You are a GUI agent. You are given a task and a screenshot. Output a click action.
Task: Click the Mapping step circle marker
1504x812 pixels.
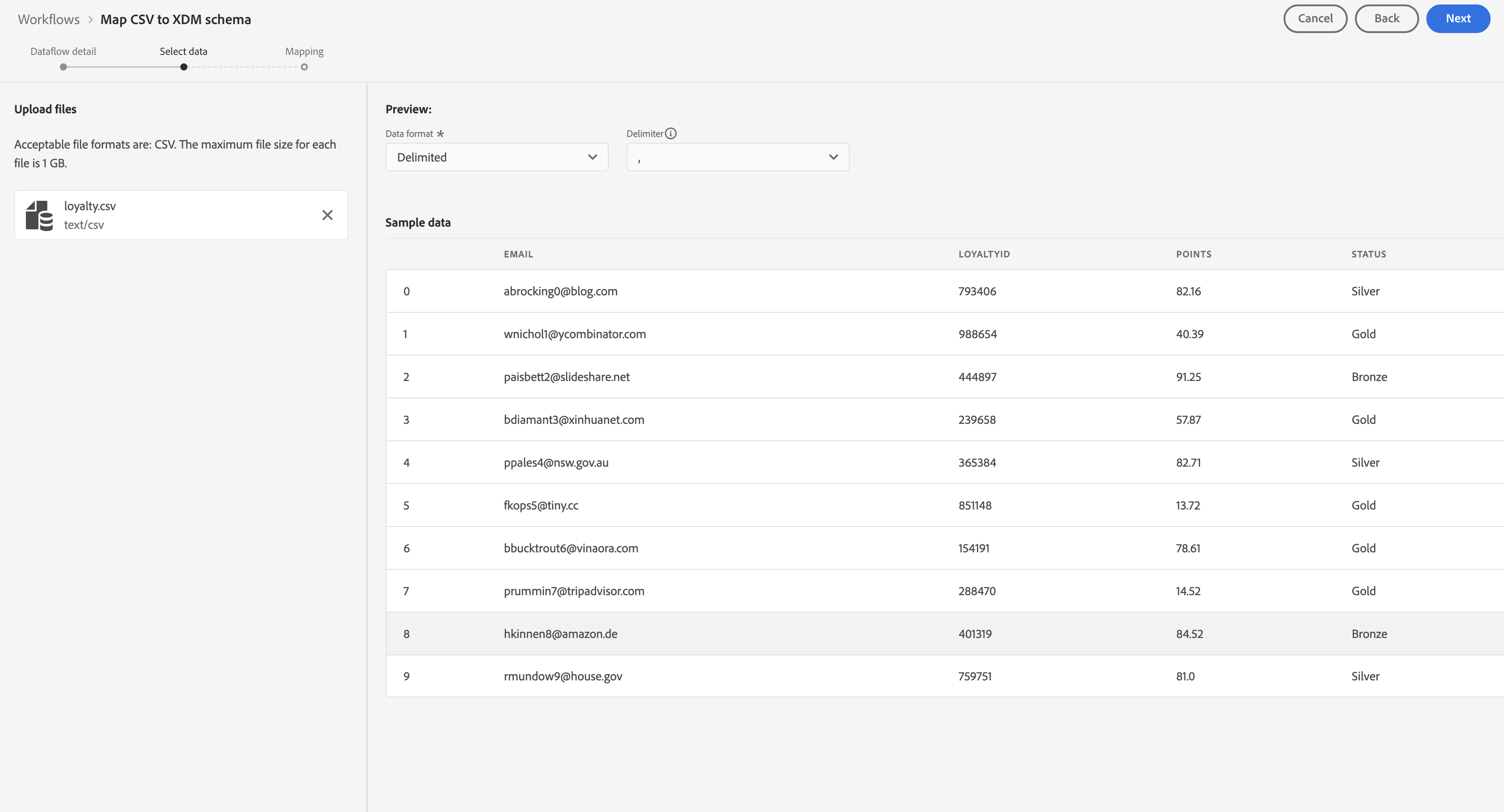304,67
